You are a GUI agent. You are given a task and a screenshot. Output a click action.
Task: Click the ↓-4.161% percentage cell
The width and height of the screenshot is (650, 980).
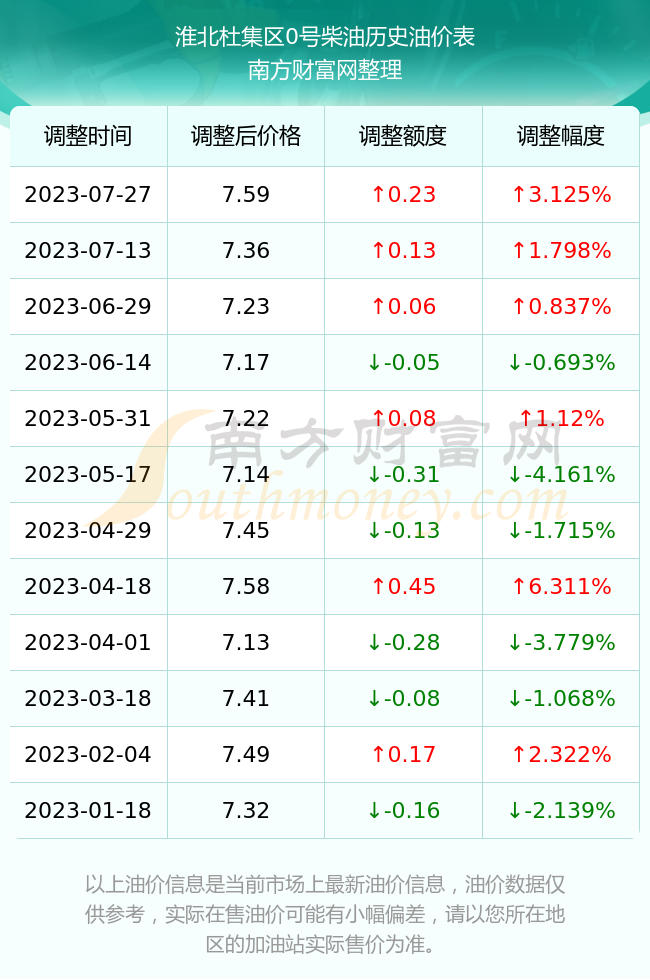tap(561, 474)
